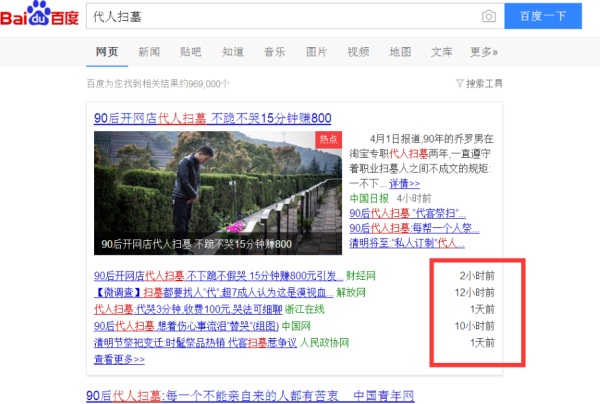This screenshot has width=600, height=404.
Task: Expand results with 查看更多>>
Action: [119, 359]
